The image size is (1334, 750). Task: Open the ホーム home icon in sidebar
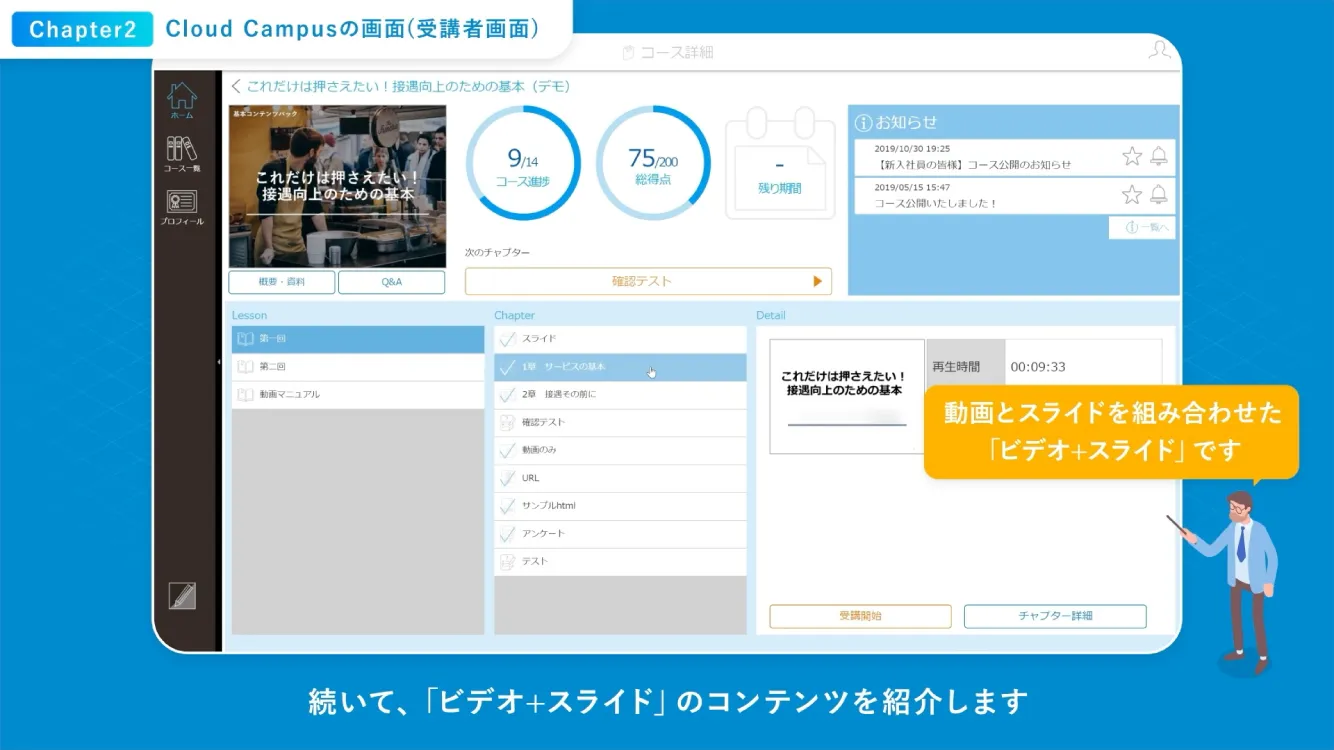click(x=181, y=100)
